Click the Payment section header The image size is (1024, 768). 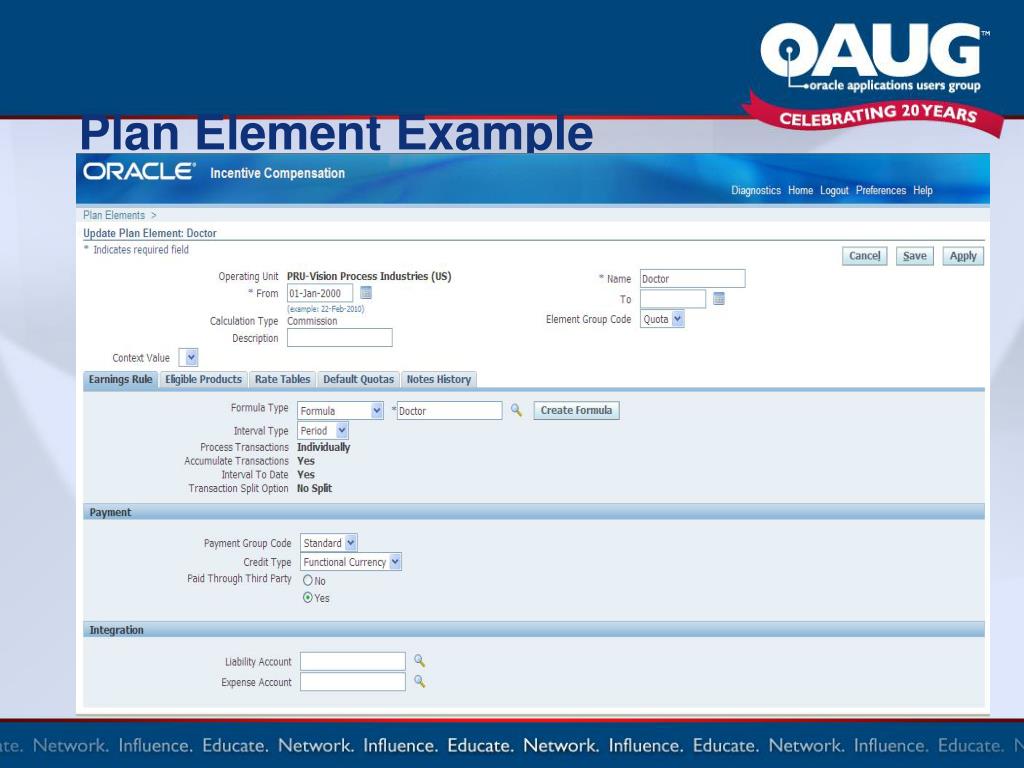coord(534,512)
